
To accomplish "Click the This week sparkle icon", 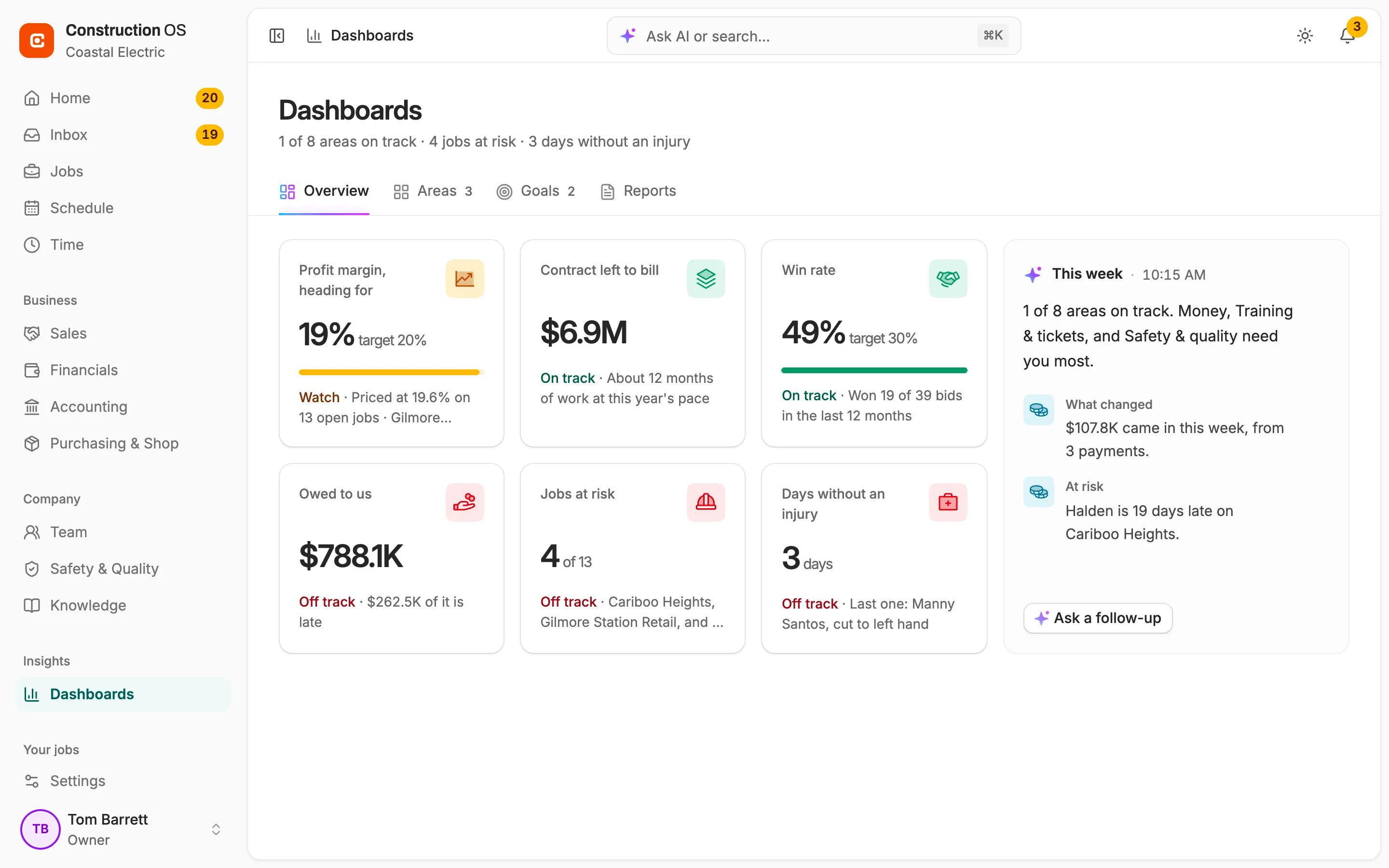I will pos(1033,274).
